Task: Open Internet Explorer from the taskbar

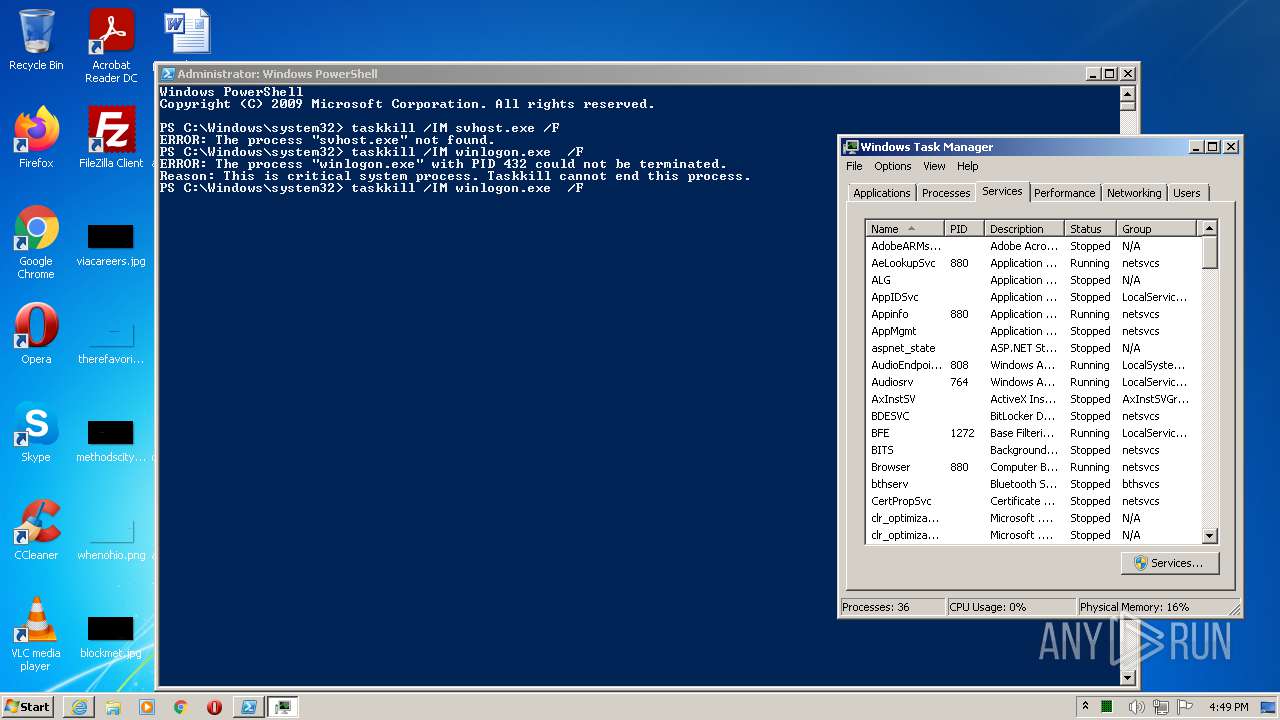Action: coord(79,707)
